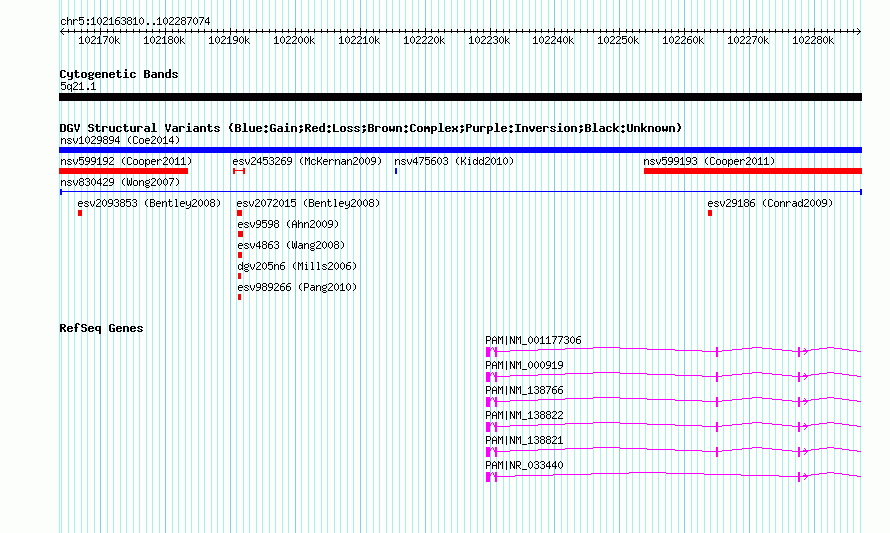Click the 102180k ruler tick label
The height and width of the screenshot is (533, 890).
163,40
